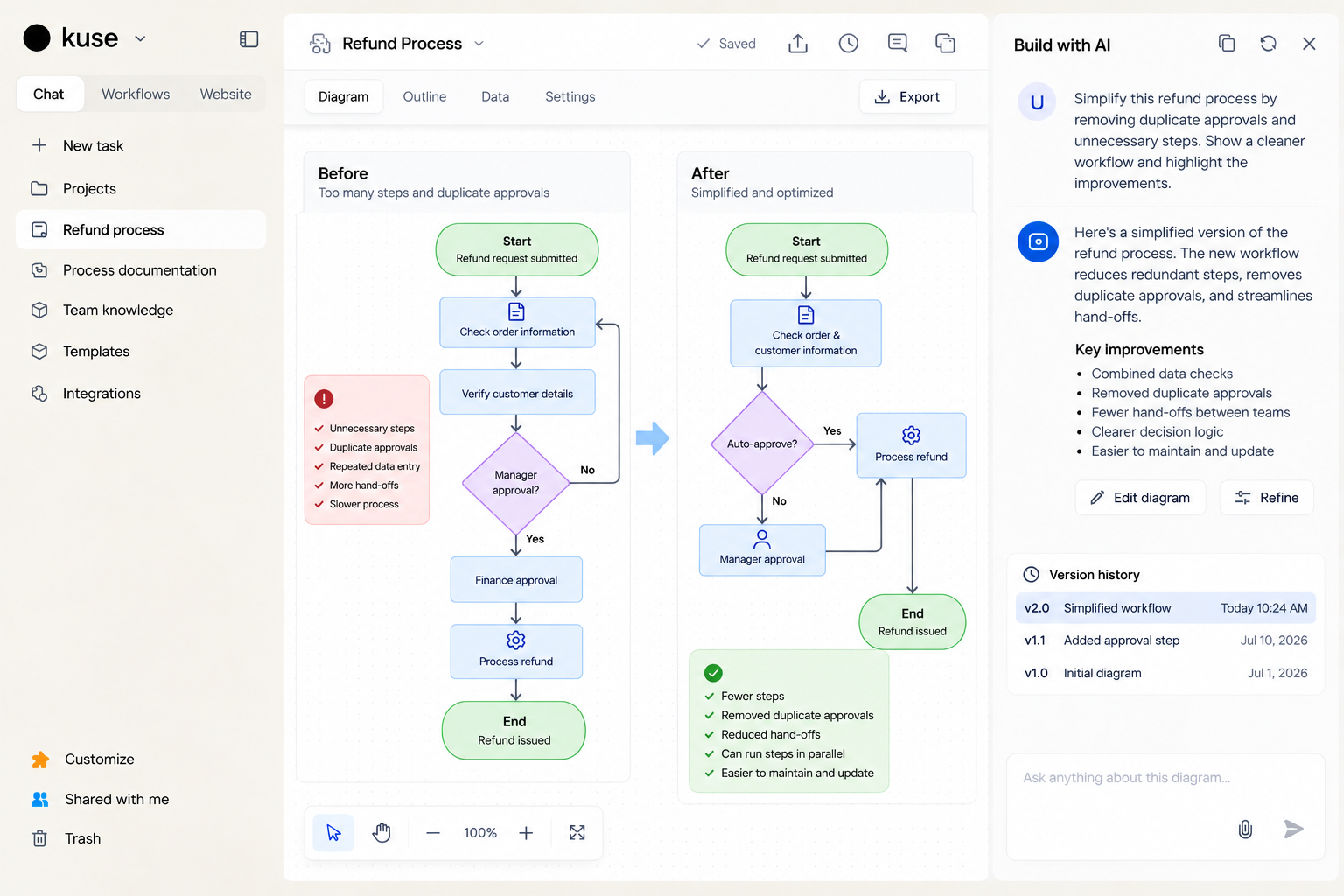
Task: Click the Export button
Action: (x=907, y=96)
